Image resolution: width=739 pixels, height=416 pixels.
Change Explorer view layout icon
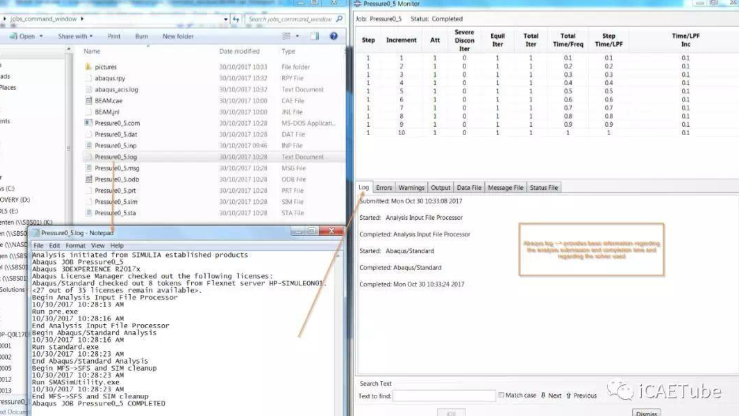[286, 36]
